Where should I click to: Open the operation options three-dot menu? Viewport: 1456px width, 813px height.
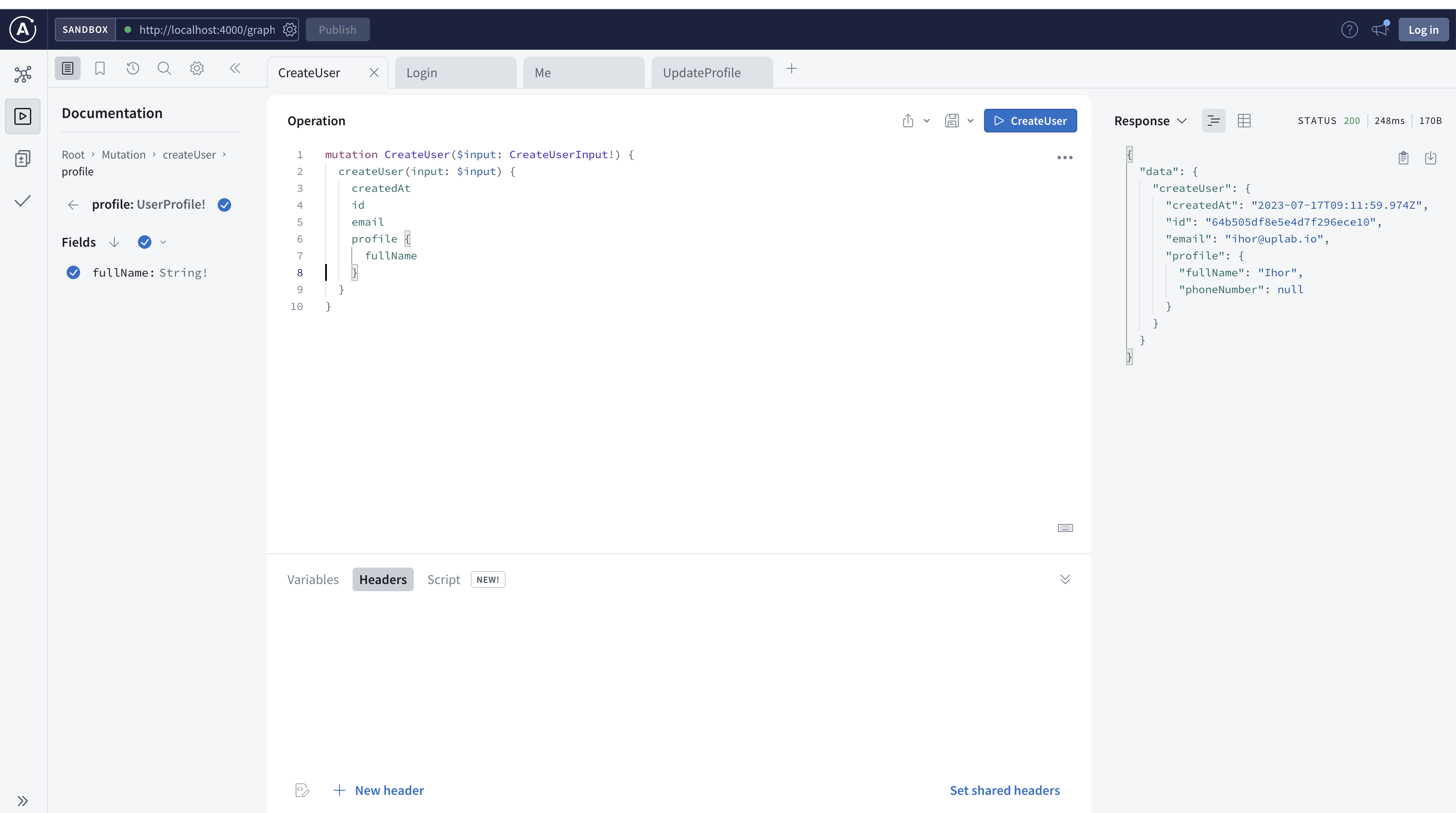tap(1065, 158)
